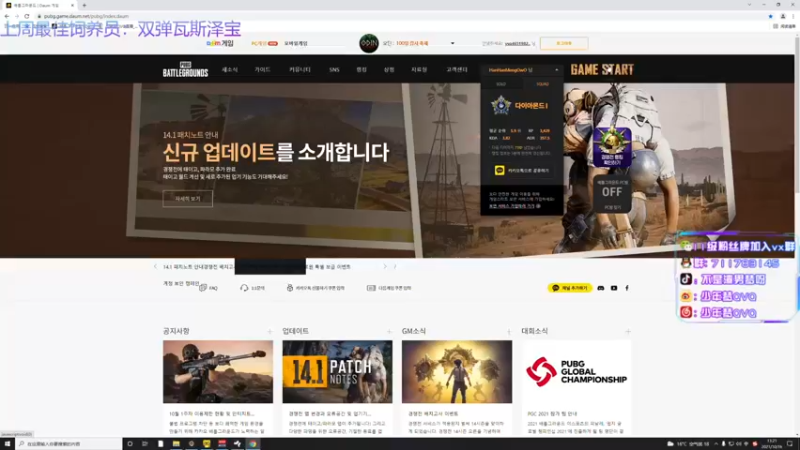Click yellow 채널 추가하기 button
The height and width of the screenshot is (450, 800).
click(x=569, y=288)
